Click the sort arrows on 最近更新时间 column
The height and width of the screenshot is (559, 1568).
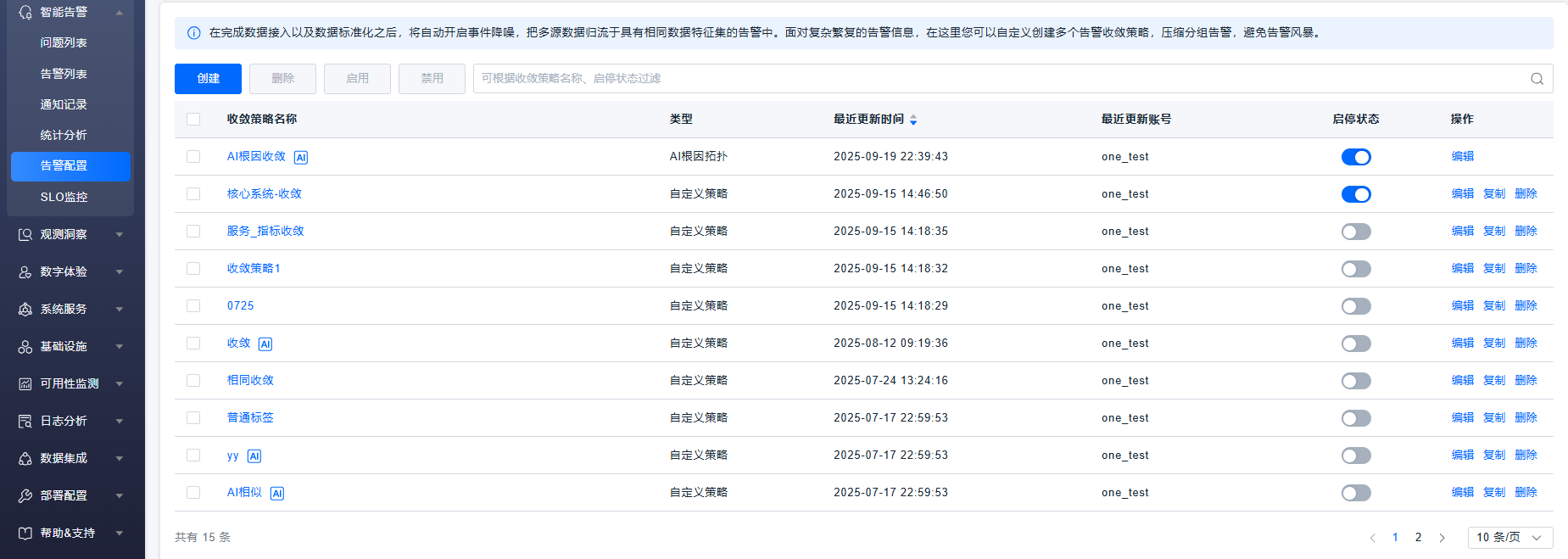[913, 120]
